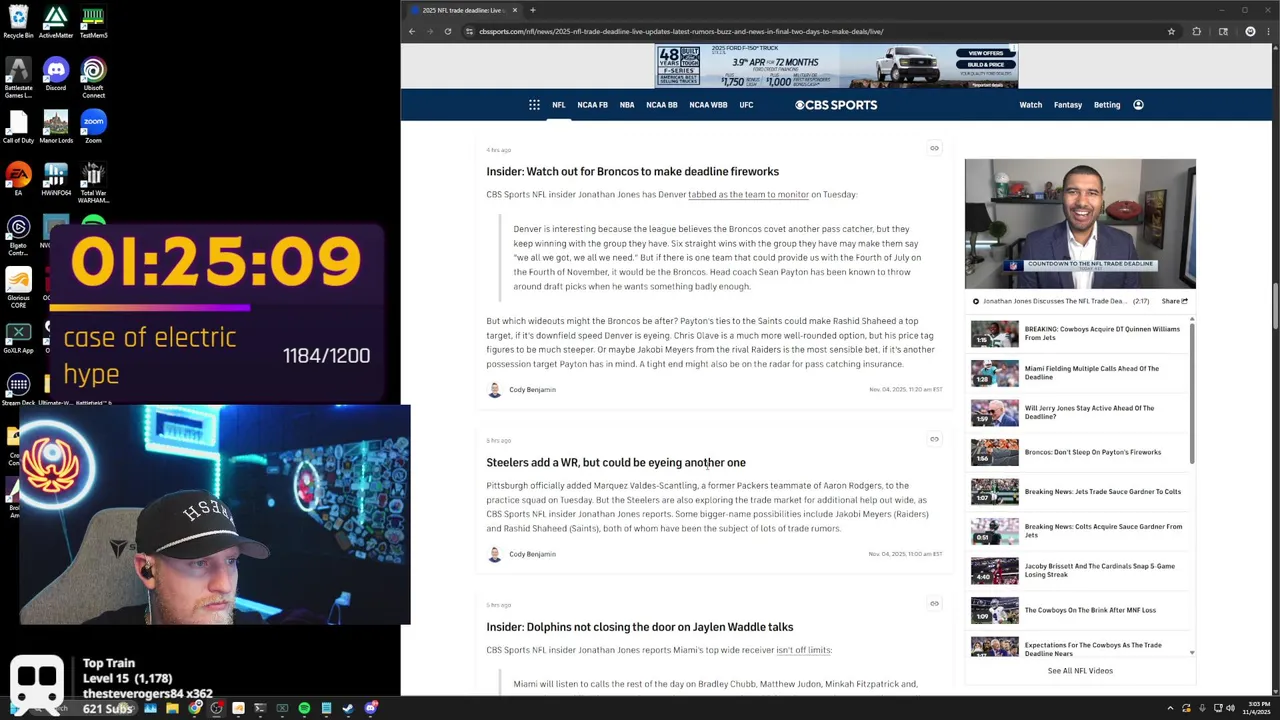Open Steam from the taskbar
This screenshot has width=1280, height=720.
[348, 708]
